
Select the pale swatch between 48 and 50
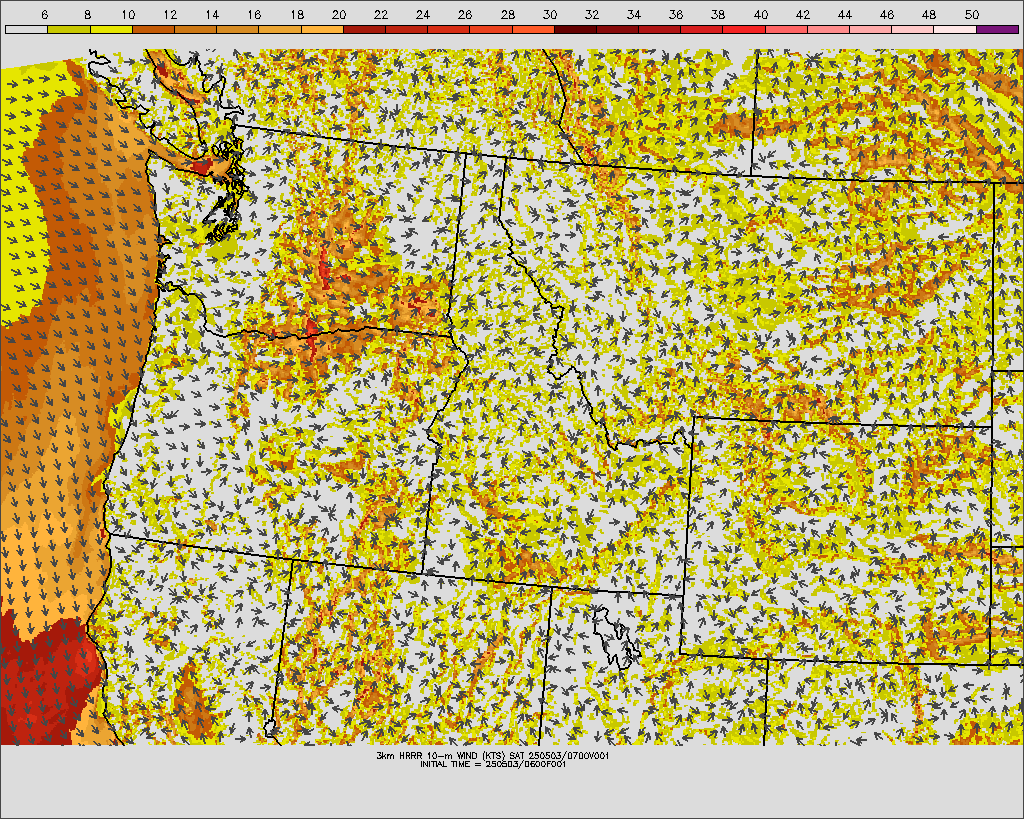[955, 29]
